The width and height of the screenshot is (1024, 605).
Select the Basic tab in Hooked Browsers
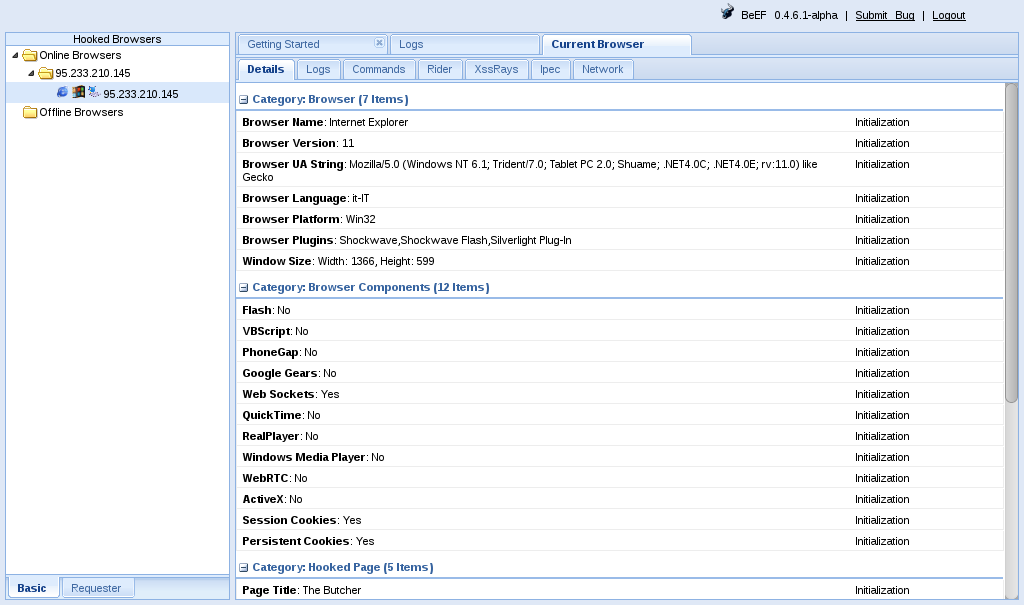(32, 588)
